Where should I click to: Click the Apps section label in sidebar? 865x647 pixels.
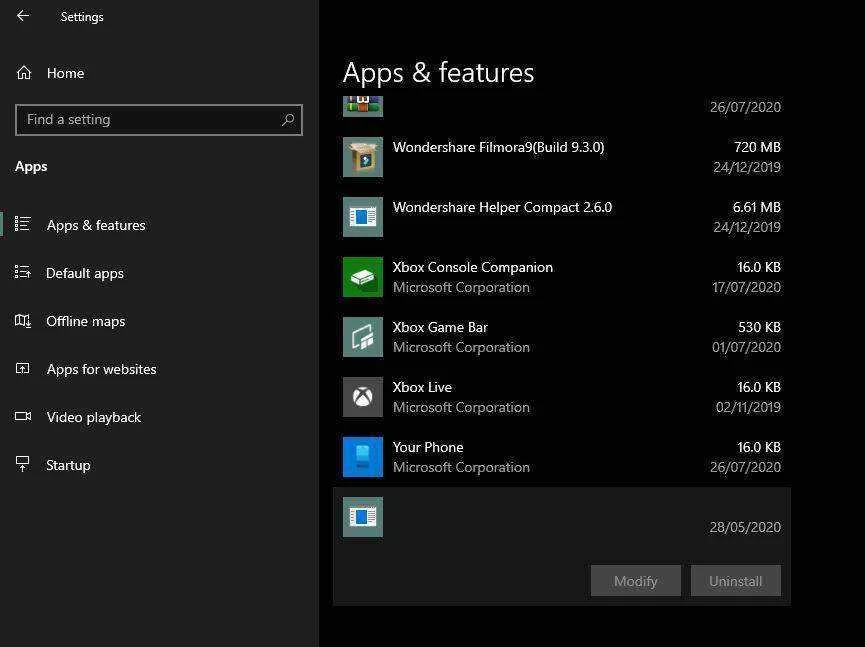pyautogui.click(x=31, y=167)
